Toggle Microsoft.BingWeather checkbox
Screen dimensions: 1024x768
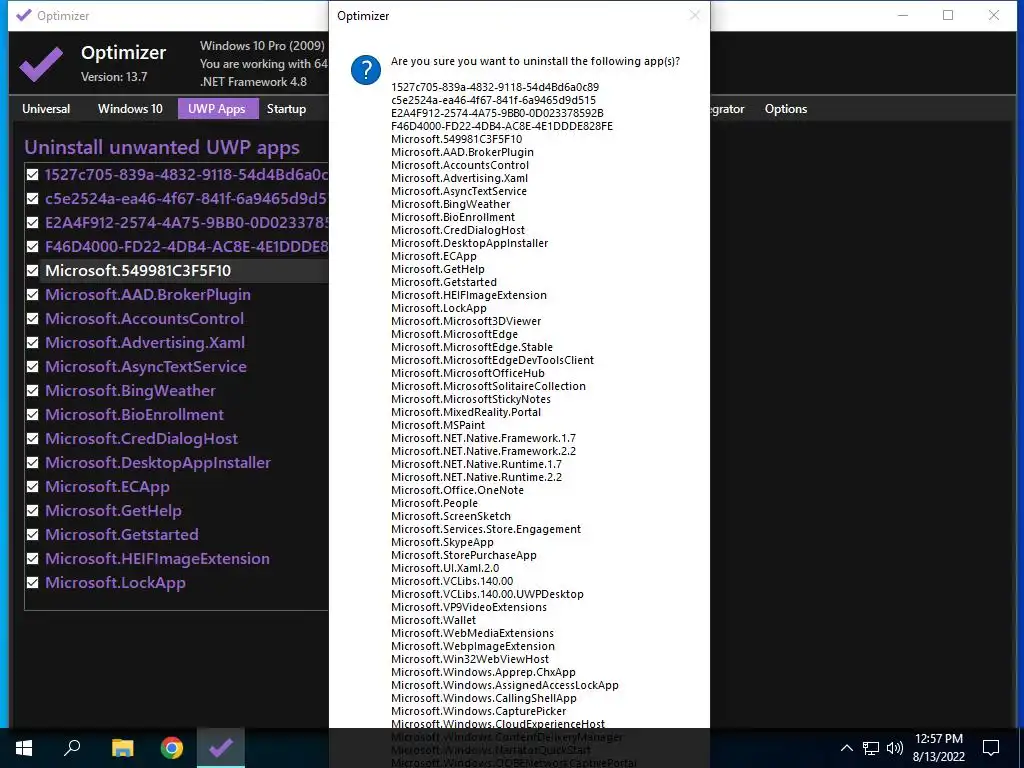tap(33, 391)
